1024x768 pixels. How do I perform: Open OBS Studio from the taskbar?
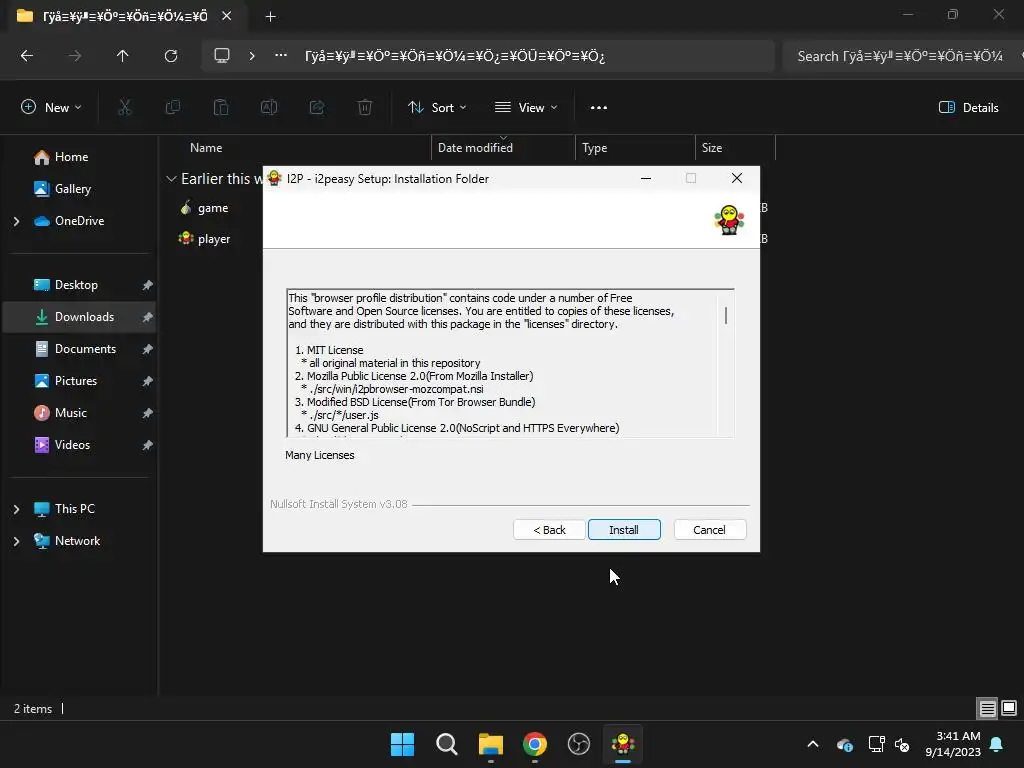tap(579, 744)
